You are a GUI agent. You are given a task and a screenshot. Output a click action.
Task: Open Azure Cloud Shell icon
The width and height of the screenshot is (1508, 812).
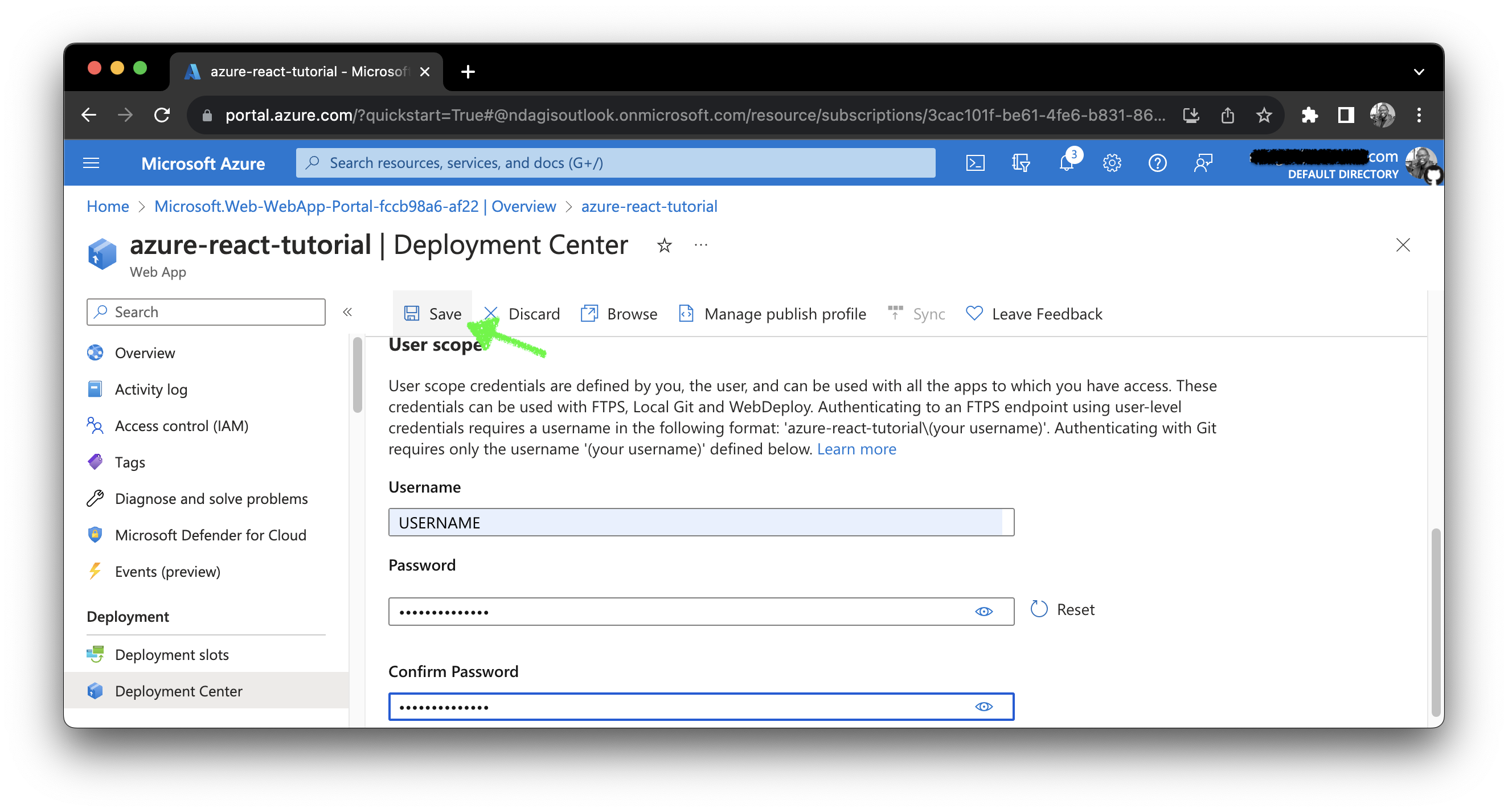click(975, 163)
